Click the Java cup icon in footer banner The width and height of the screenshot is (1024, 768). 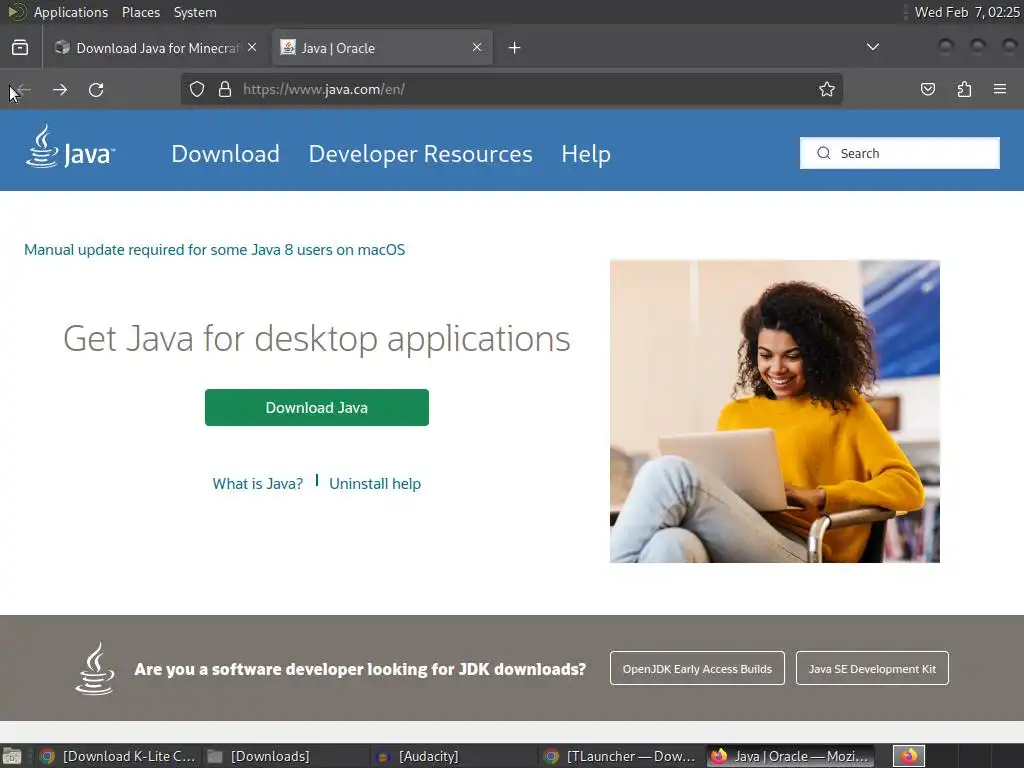(x=95, y=668)
